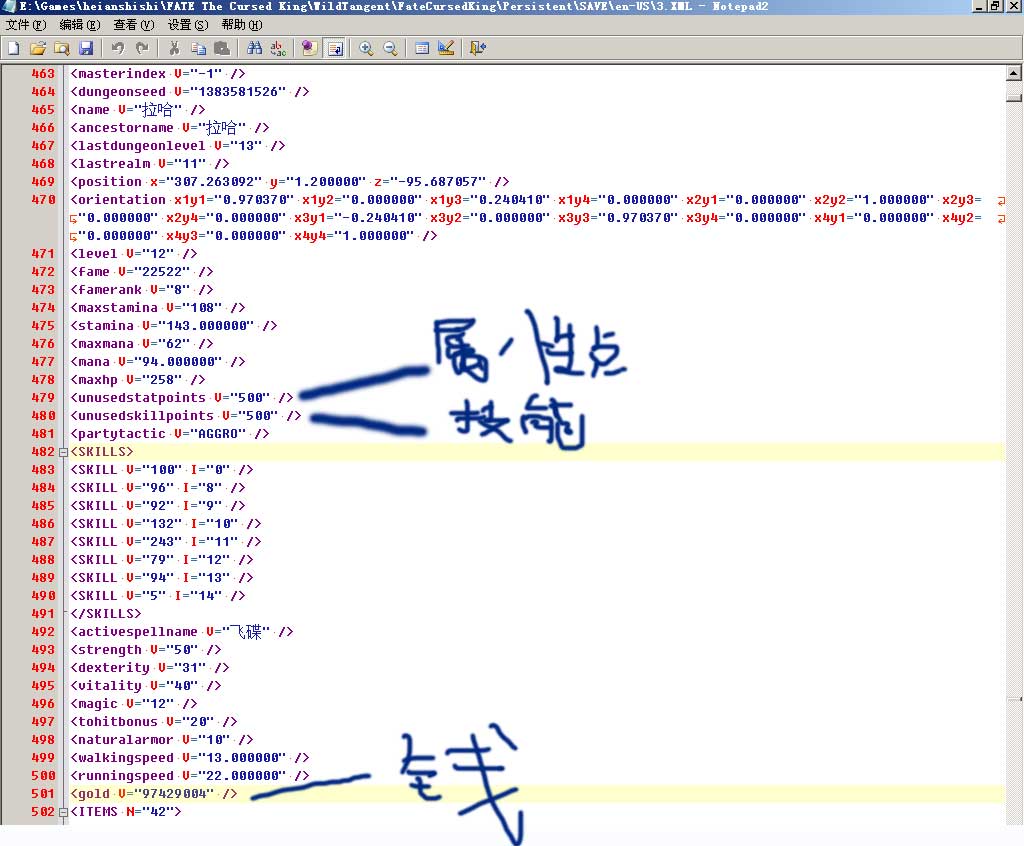Click the Customize Schemes ruler icon
This screenshot has height=846, width=1024.
[x=446, y=48]
